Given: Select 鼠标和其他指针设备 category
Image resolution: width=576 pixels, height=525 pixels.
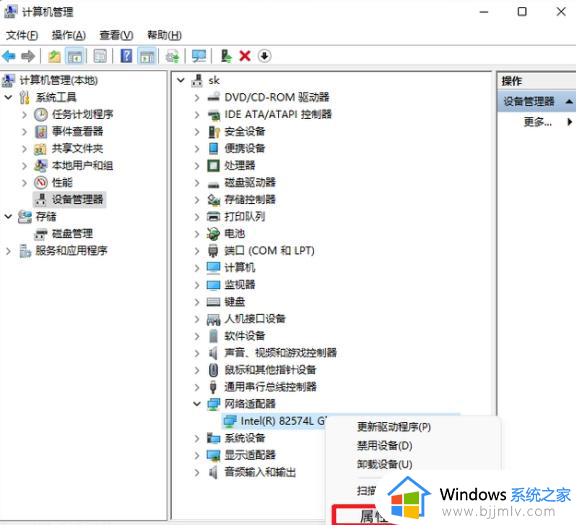Looking at the screenshot, I should pyautogui.click(x=270, y=370).
